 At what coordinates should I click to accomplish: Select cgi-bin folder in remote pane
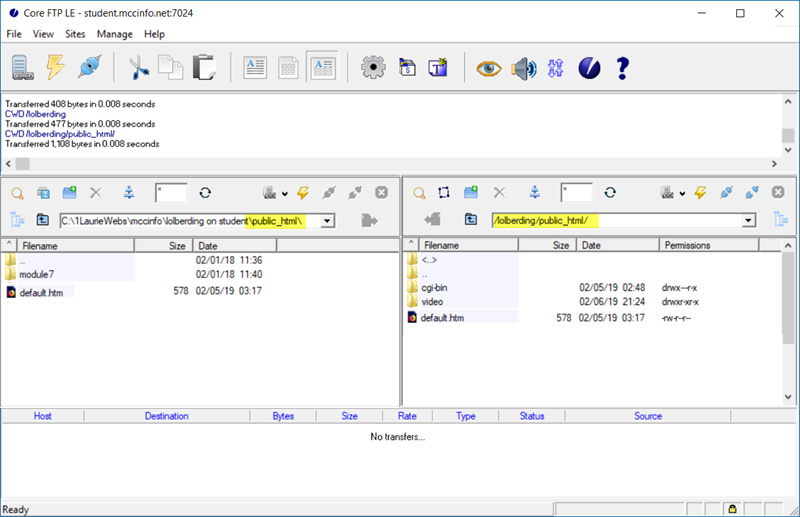[434, 287]
